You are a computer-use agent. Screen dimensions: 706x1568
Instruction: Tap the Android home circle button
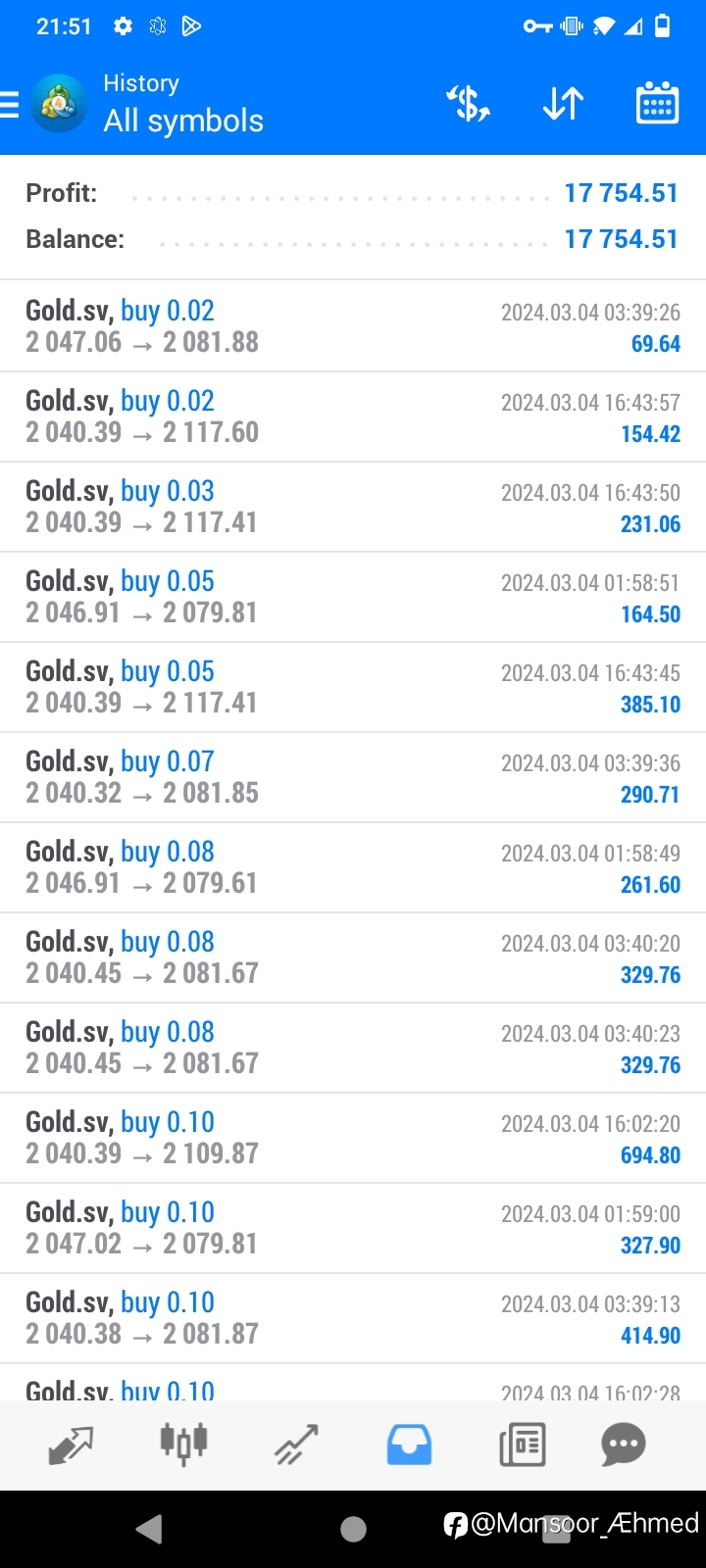coord(353,1529)
